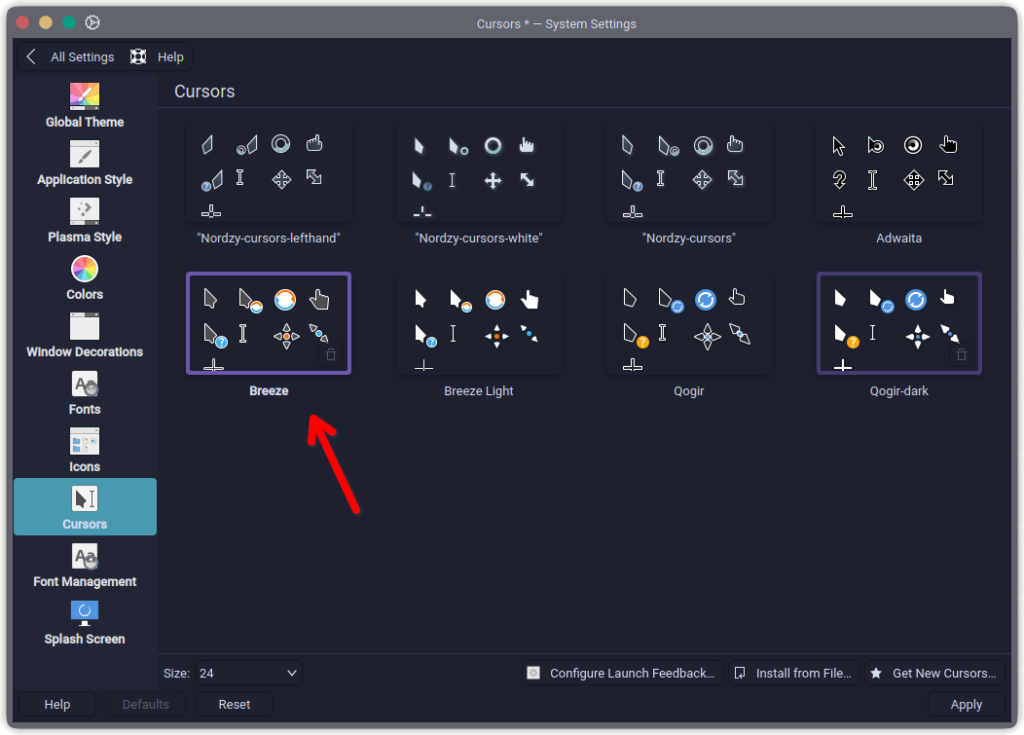Select the Breeze Light cursor theme
This screenshot has height=735, width=1024.
(x=479, y=323)
